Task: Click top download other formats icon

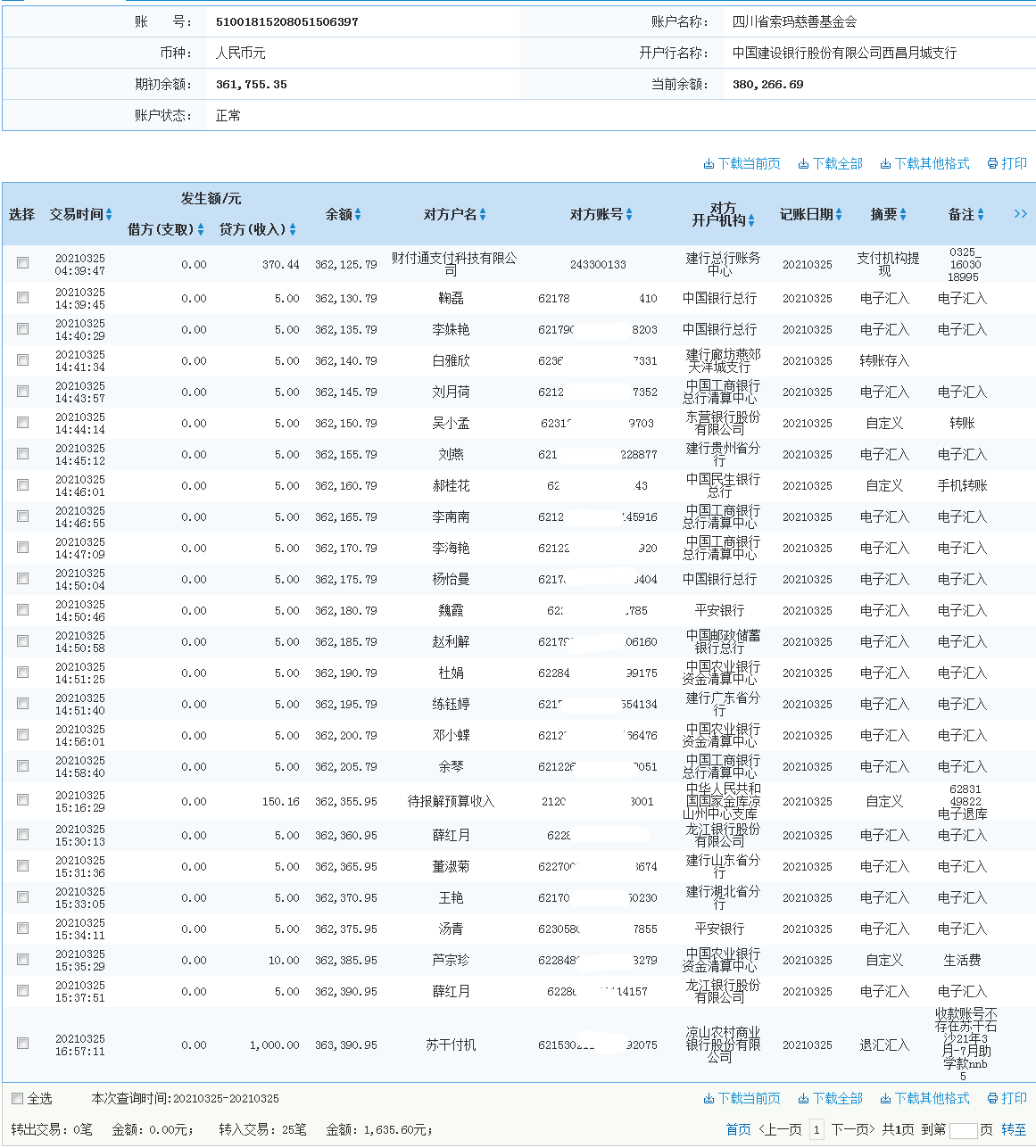Action: tap(885, 164)
